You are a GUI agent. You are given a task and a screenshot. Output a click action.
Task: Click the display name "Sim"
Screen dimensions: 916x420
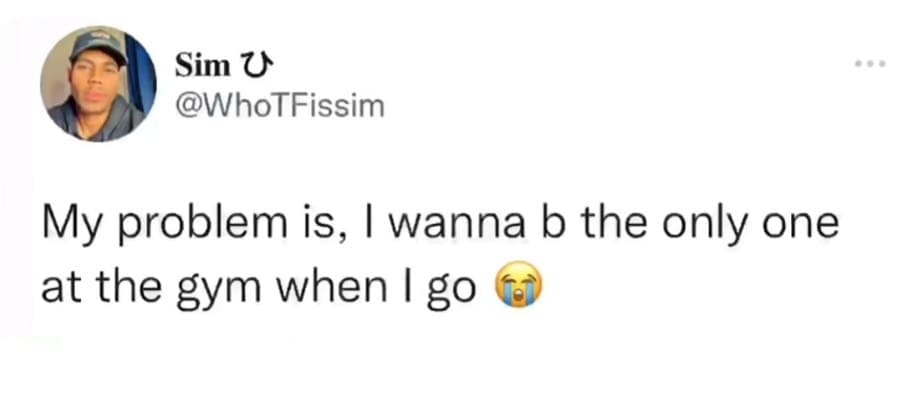tap(205, 68)
